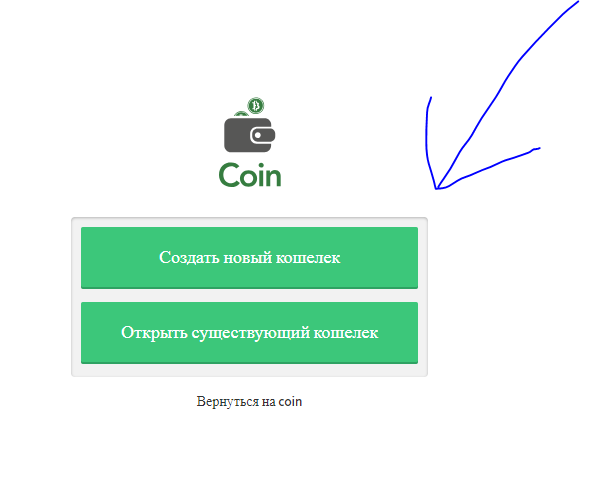601x492 pixels.
Task: Click the half-hidden coin behind the wallet
Action: (x=241, y=114)
